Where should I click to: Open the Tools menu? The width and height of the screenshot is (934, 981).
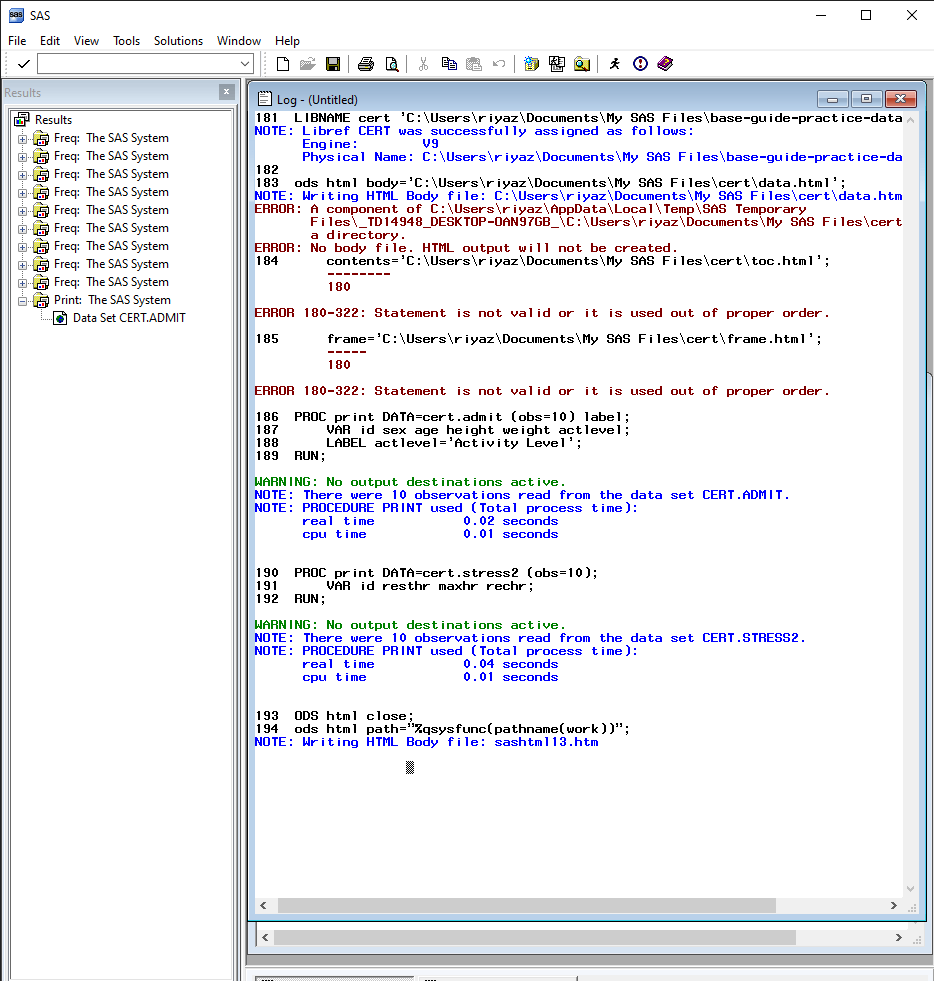pos(126,41)
